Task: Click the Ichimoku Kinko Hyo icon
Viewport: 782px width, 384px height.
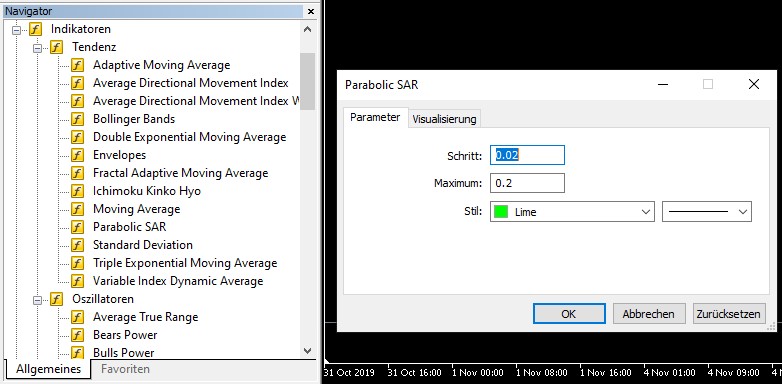Action: click(x=77, y=191)
